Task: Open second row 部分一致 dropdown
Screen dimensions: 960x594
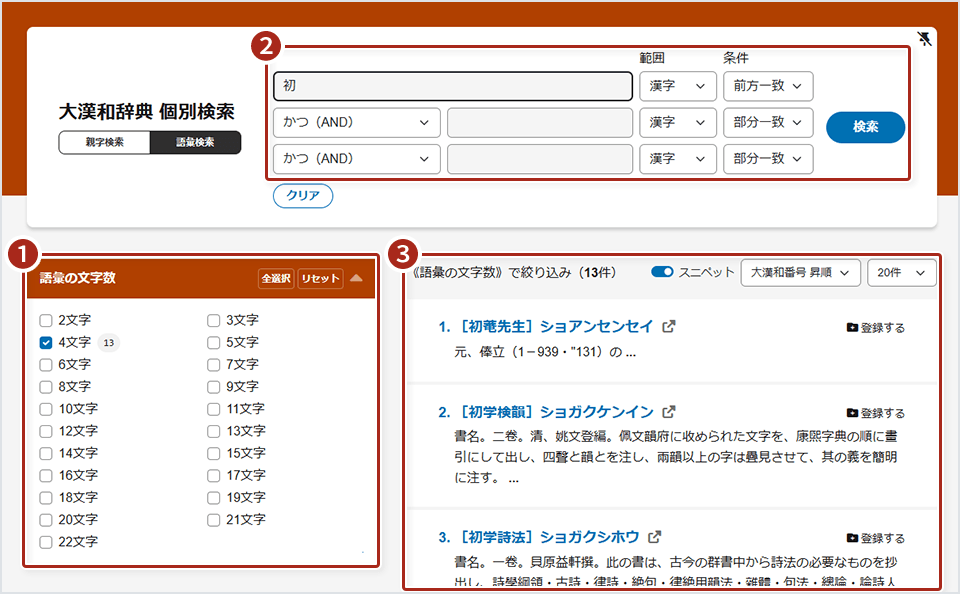Action: pos(768,122)
